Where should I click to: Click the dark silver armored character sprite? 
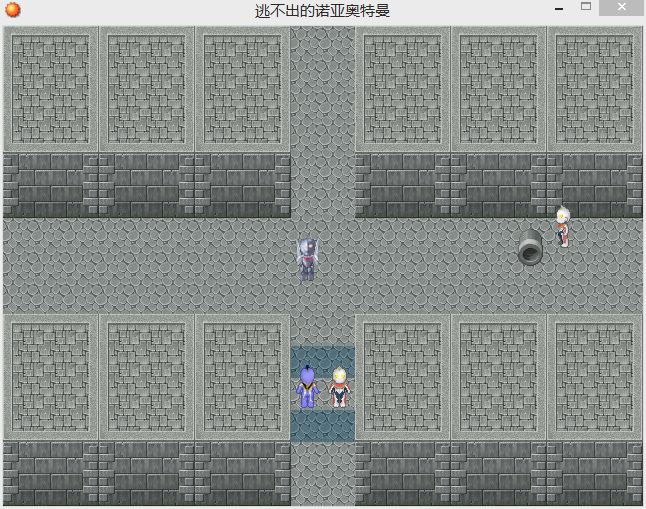[307, 259]
